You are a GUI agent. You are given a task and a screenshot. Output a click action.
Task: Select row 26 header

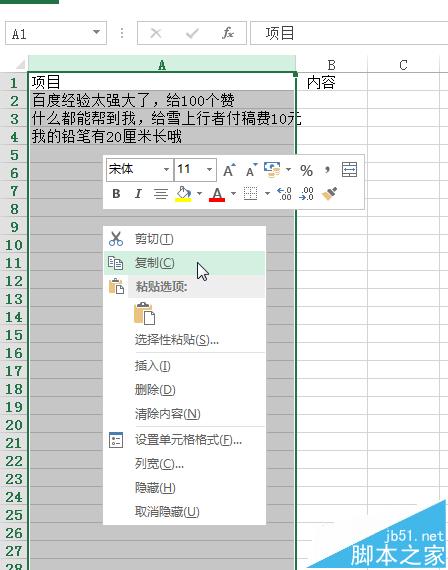click(14, 533)
